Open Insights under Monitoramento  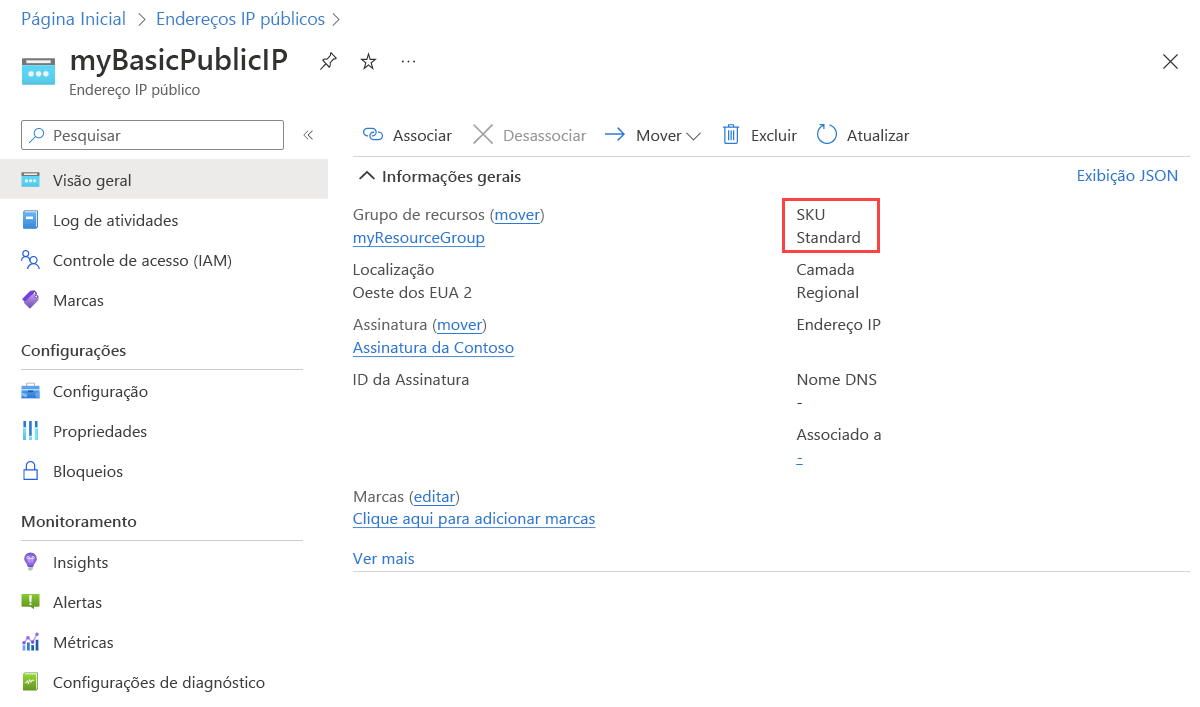(x=80, y=563)
